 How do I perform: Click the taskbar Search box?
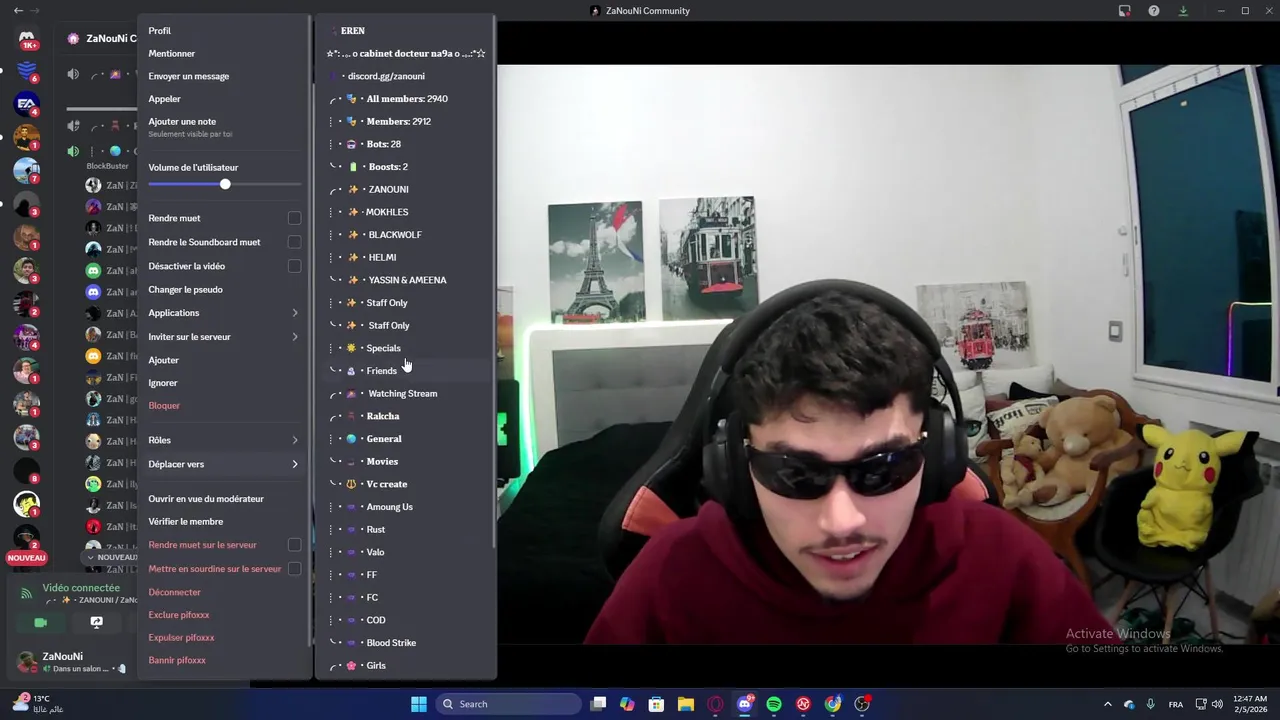pyautogui.click(x=511, y=704)
